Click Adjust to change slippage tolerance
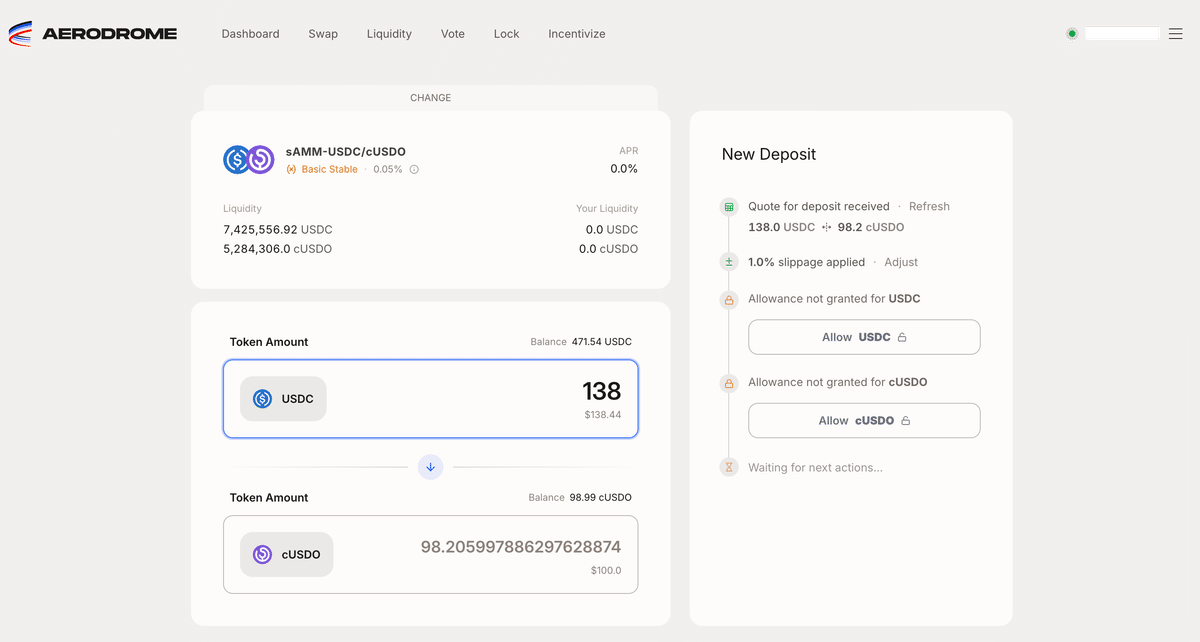The height and width of the screenshot is (642, 1200). (900, 261)
